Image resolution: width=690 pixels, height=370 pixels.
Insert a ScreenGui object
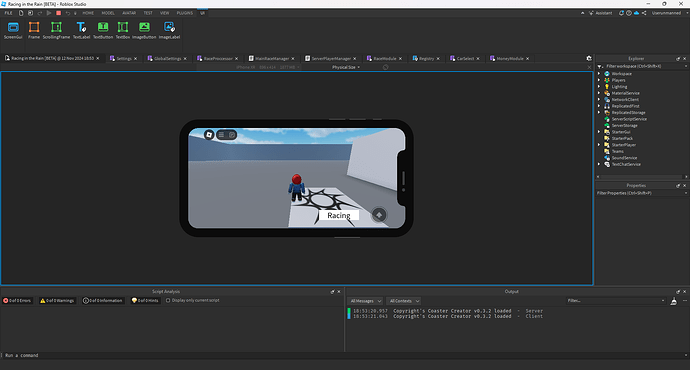pyautogui.click(x=13, y=30)
